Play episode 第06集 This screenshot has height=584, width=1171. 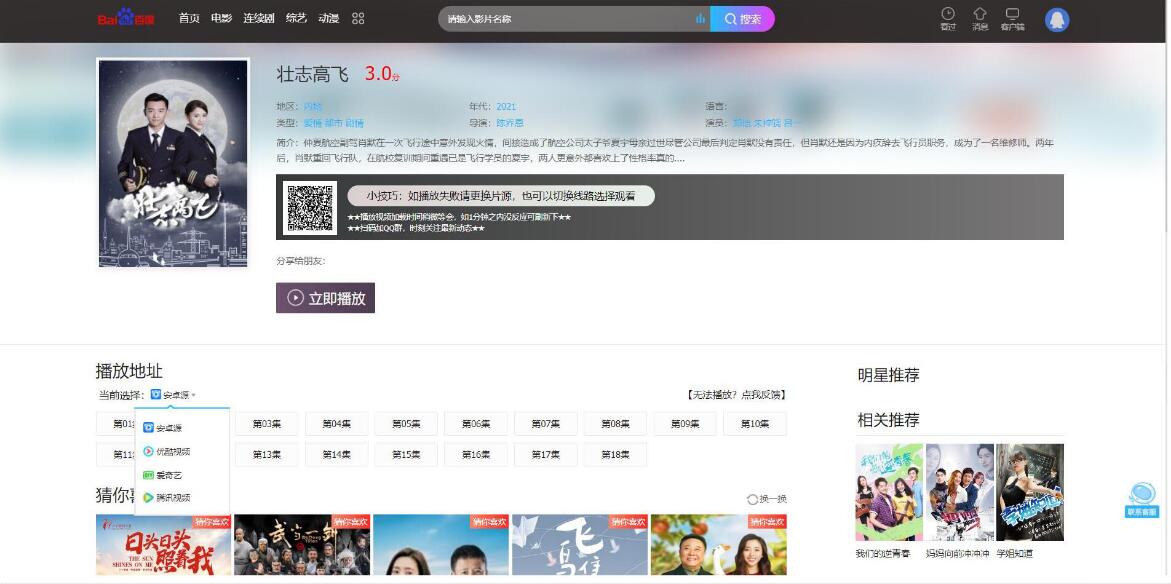click(x=476, y=423)
